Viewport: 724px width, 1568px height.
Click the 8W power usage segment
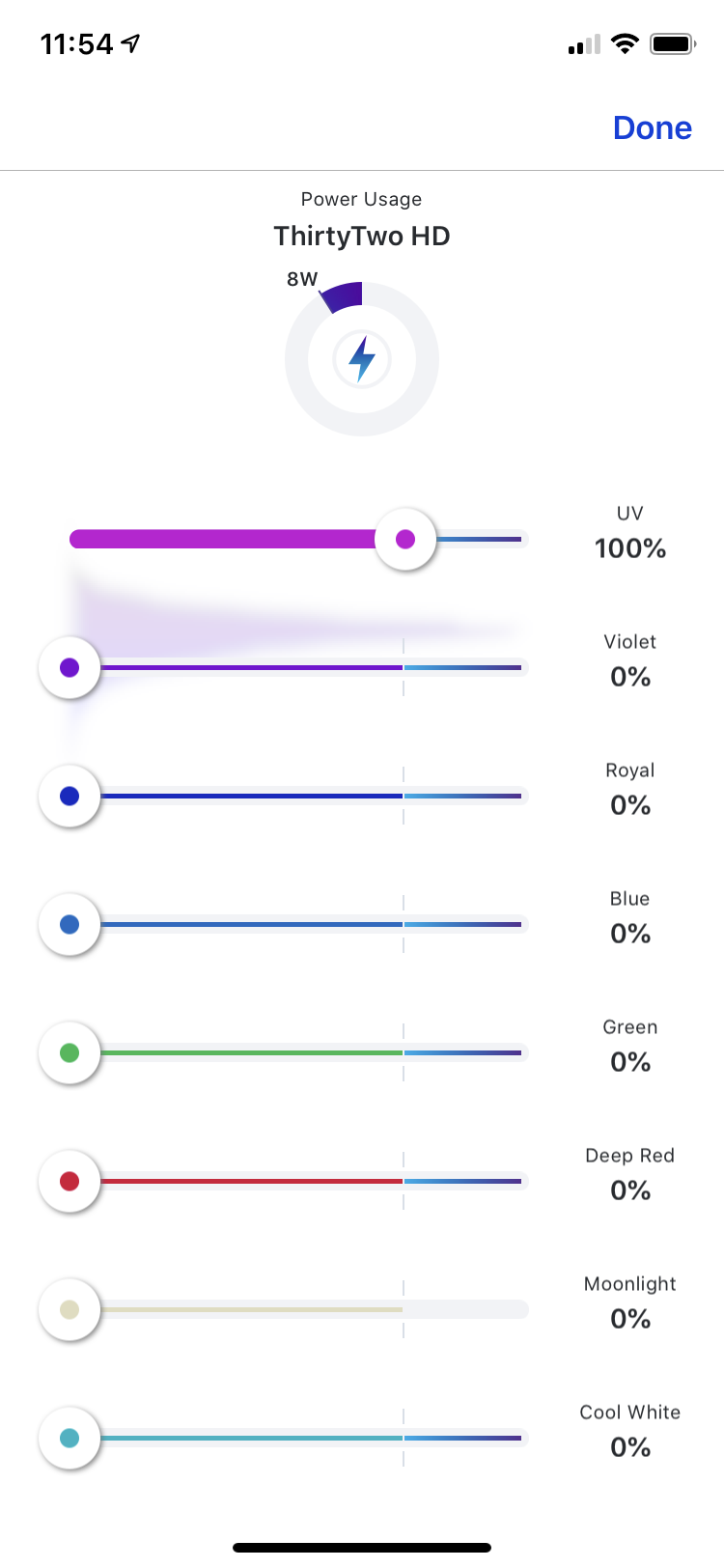(342, 295)
